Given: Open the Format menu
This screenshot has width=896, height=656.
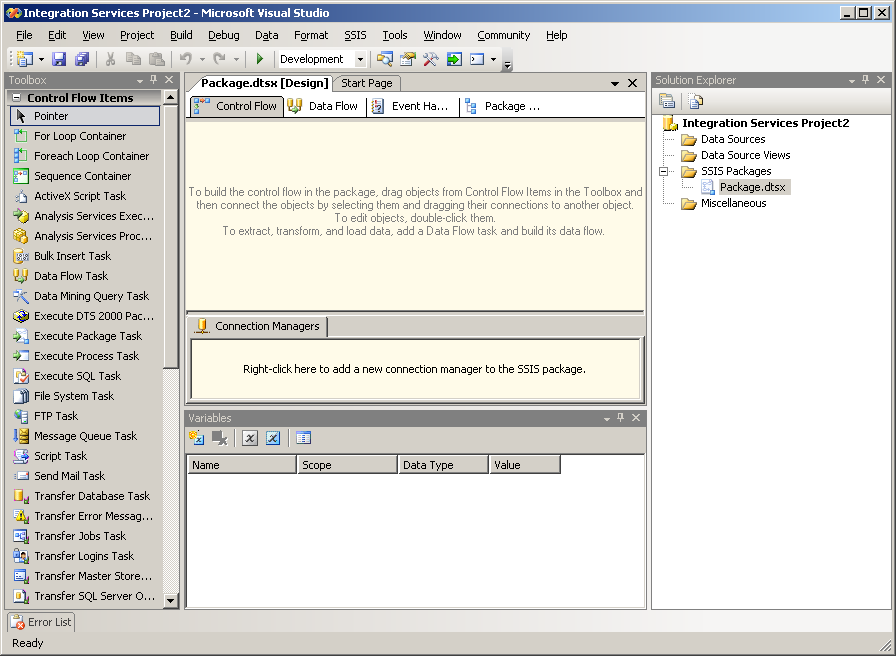Looking at the screenshot, I should [311, 35].
